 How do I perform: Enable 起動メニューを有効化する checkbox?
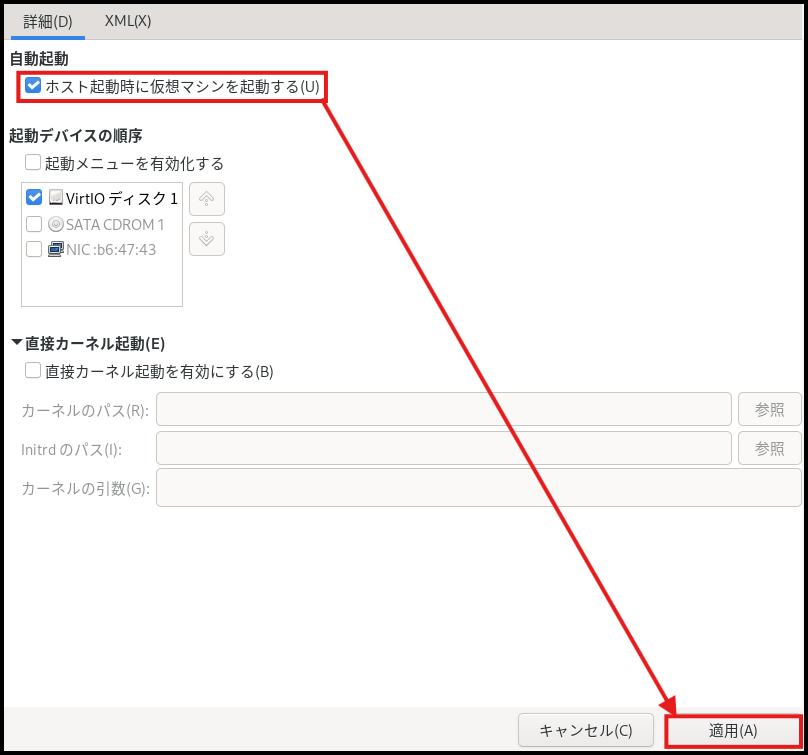[33, 163]
